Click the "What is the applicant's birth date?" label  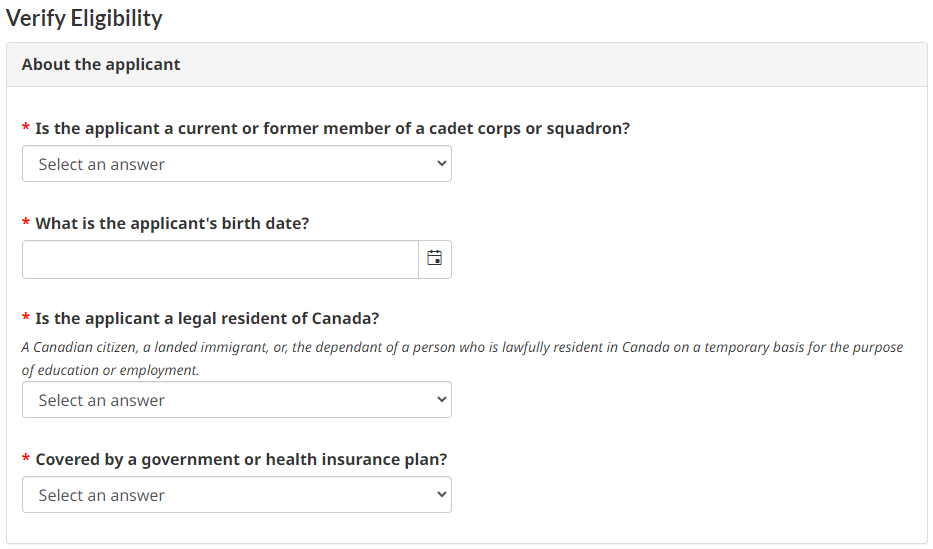pyautogui.click(x=172, y=223)
